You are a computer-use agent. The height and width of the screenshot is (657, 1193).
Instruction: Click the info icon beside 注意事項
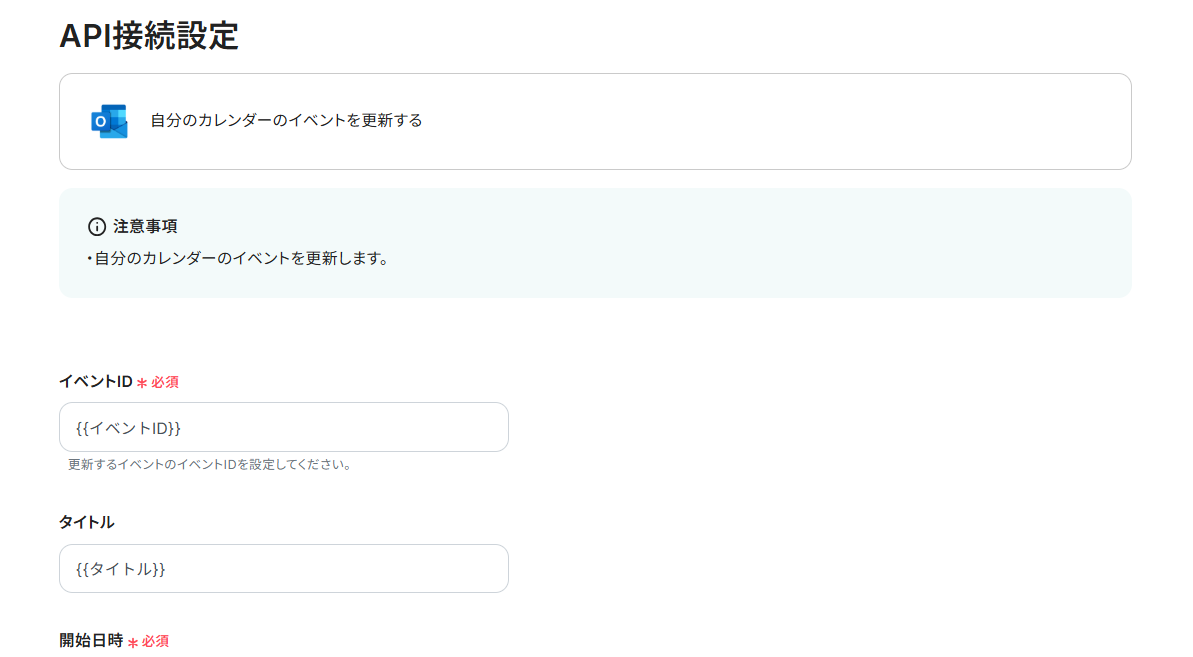97,227
